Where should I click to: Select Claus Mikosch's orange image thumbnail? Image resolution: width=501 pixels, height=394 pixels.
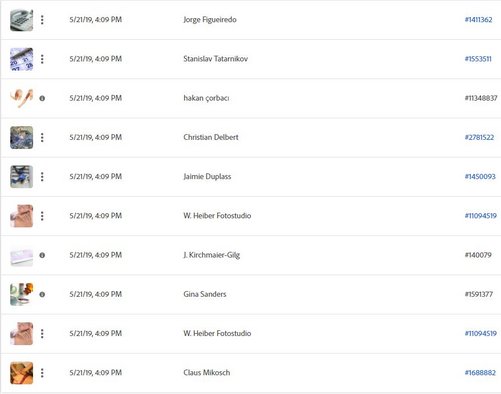[22, 373]
